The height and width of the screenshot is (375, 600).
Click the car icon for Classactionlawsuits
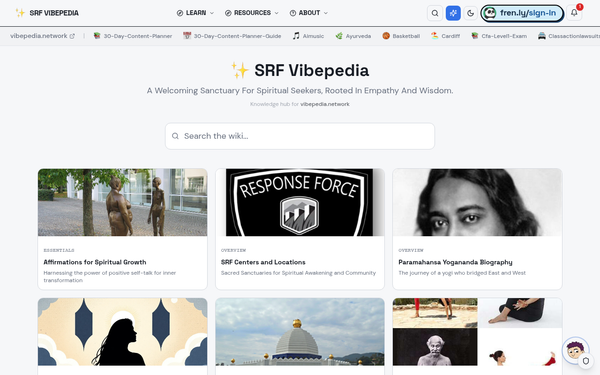[x=541, y=36]
